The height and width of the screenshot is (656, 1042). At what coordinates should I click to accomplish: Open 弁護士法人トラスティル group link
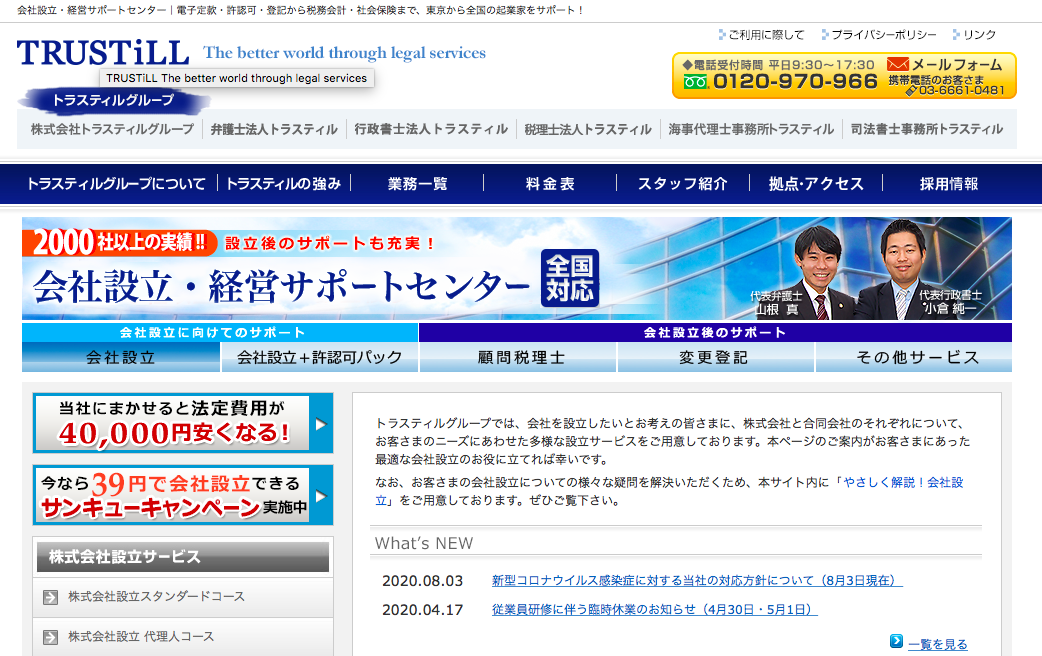click(274, 129)
